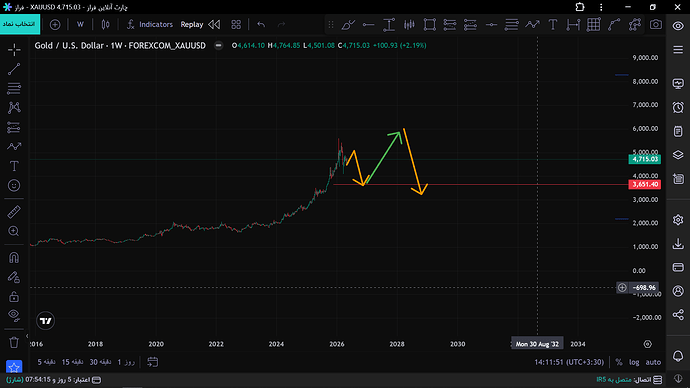
Task: Collapse the left drawing toolbar arrow
Action: point(27,336)
